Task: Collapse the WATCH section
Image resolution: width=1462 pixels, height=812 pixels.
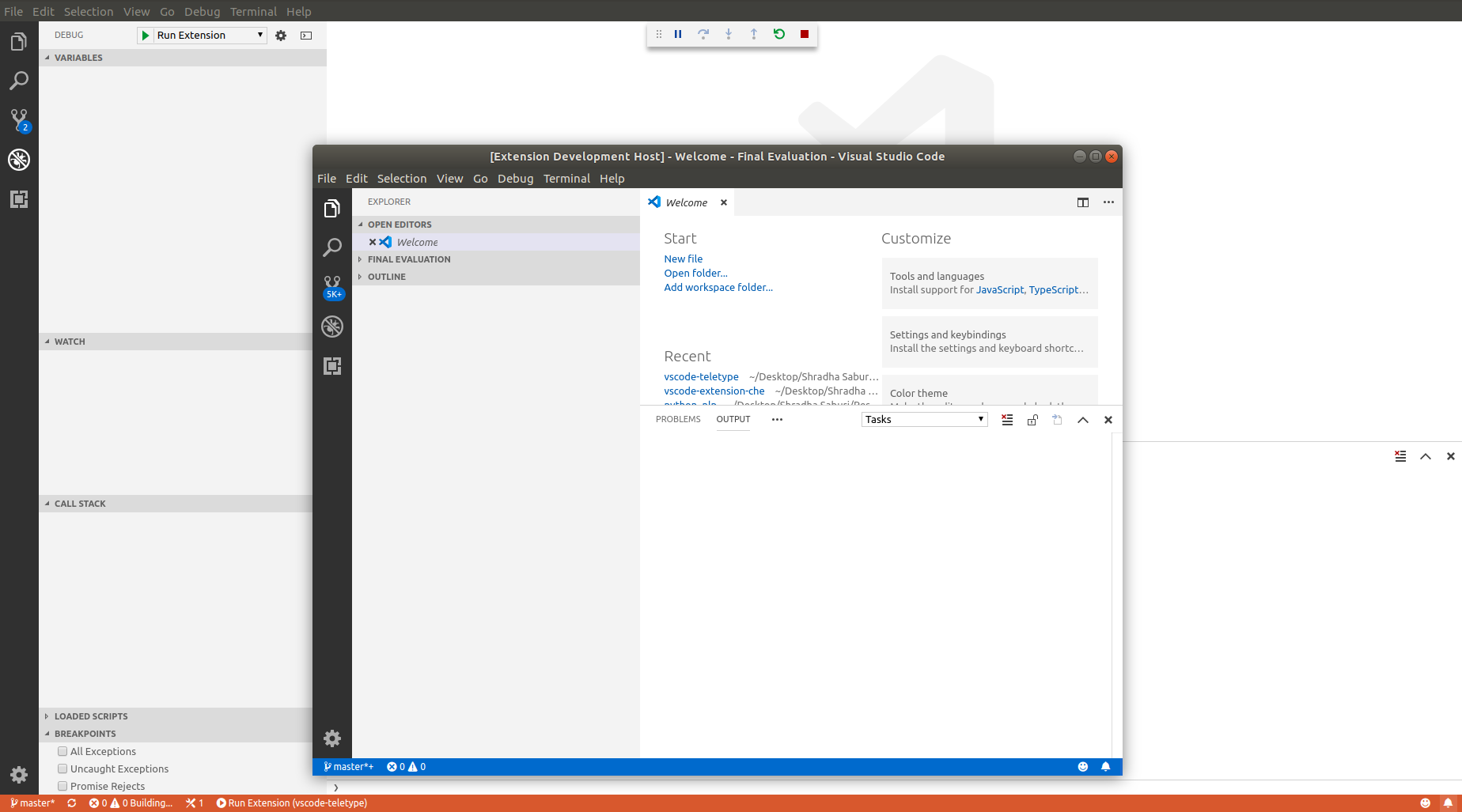Action: 176,342
